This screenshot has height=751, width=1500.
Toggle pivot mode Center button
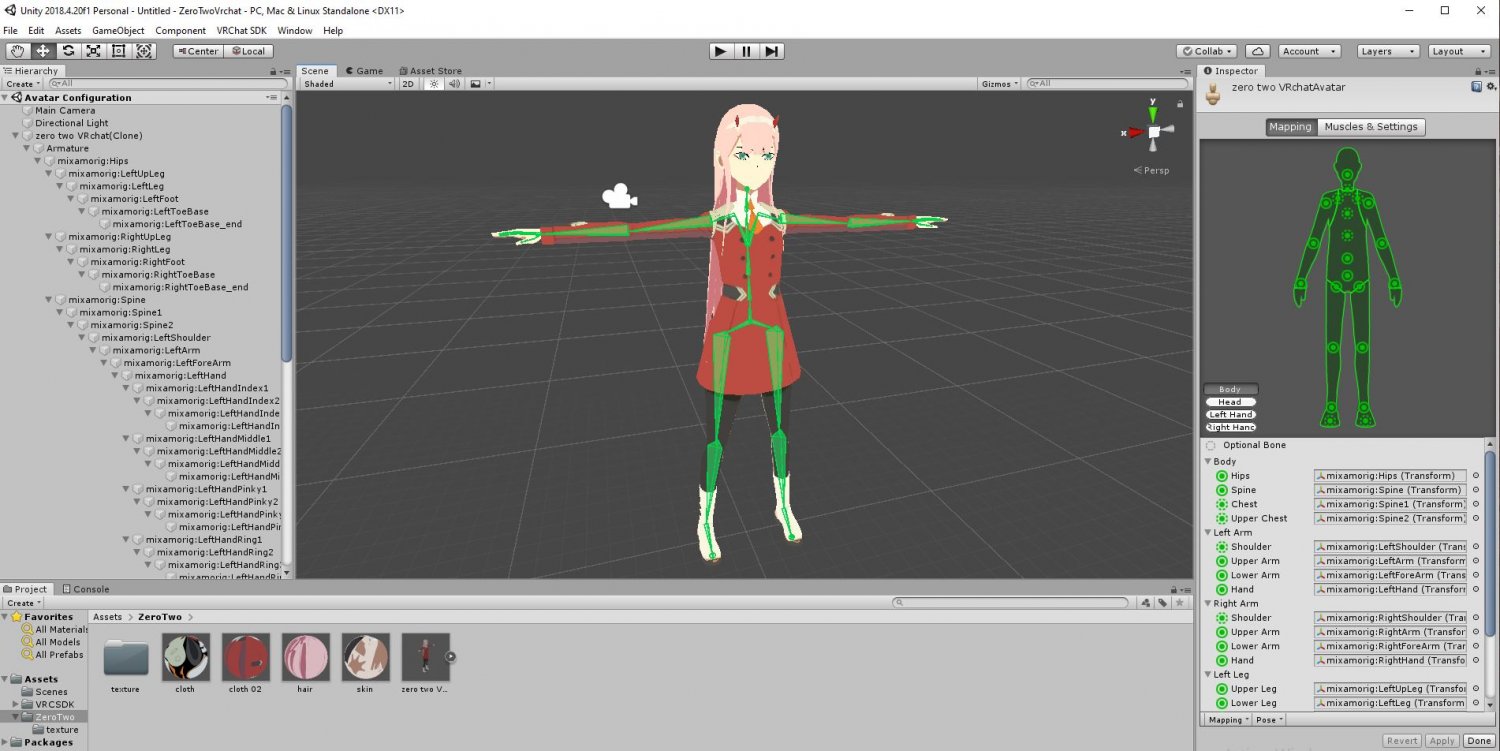coord(197,51)
